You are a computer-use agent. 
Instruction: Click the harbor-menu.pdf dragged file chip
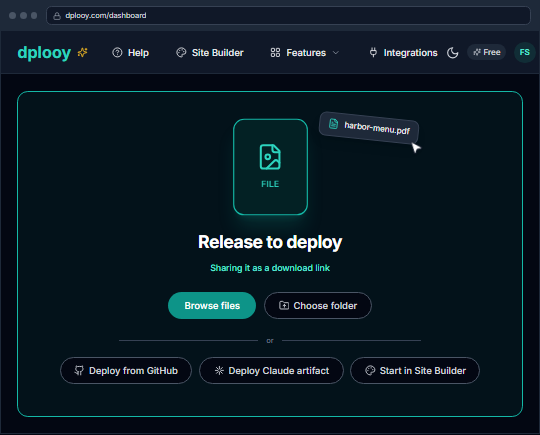(x=369, y=127)
